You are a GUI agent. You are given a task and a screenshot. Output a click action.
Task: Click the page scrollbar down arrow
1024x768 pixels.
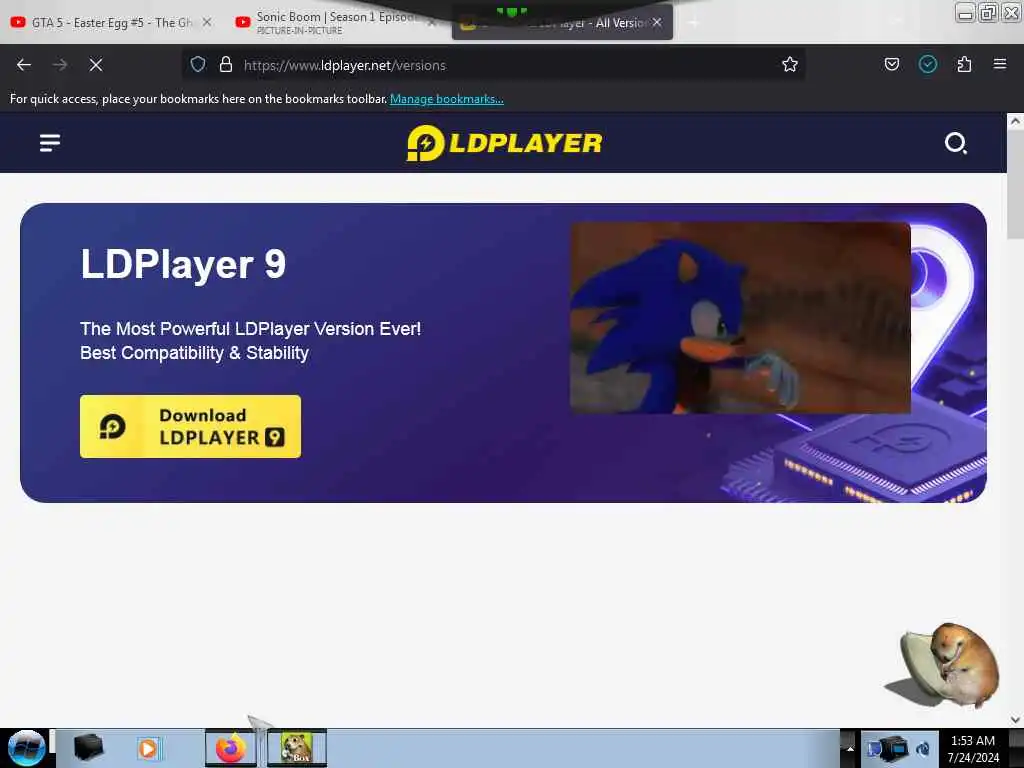click(1015, 720)
